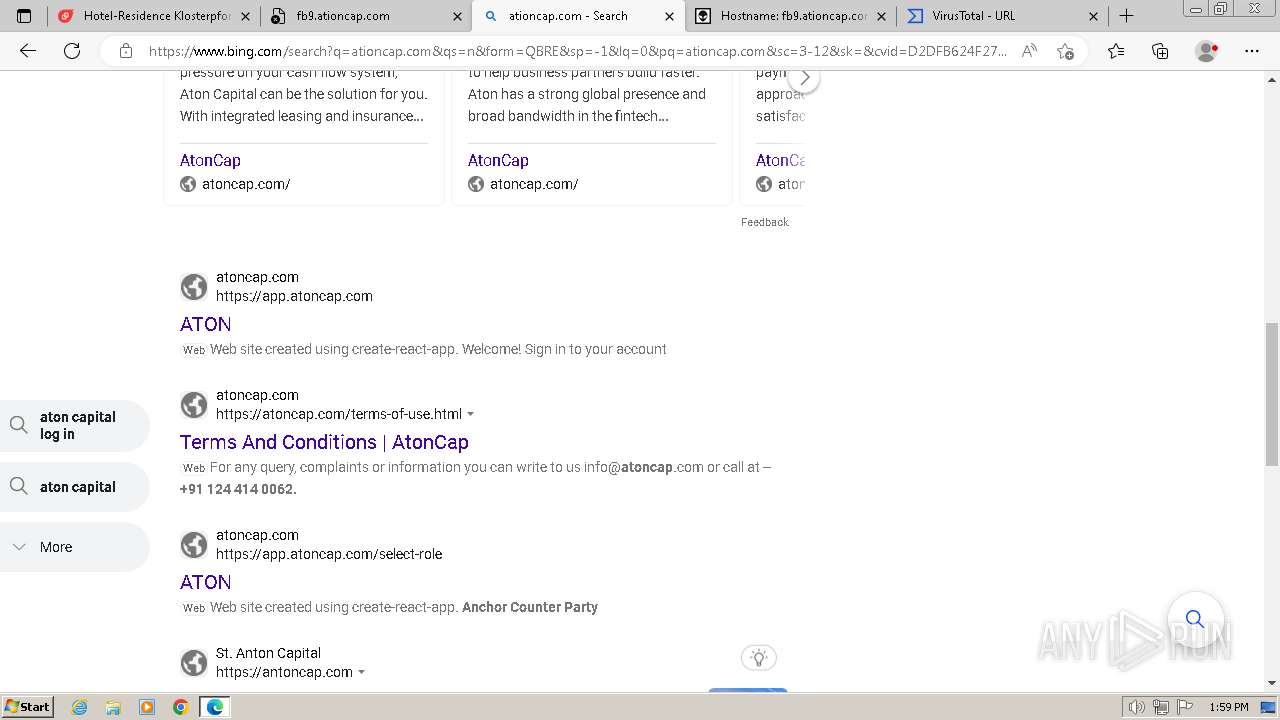Click the St. Anton Capital result name
This screenshot has height=720, width=1280.
tap(268, 653)
